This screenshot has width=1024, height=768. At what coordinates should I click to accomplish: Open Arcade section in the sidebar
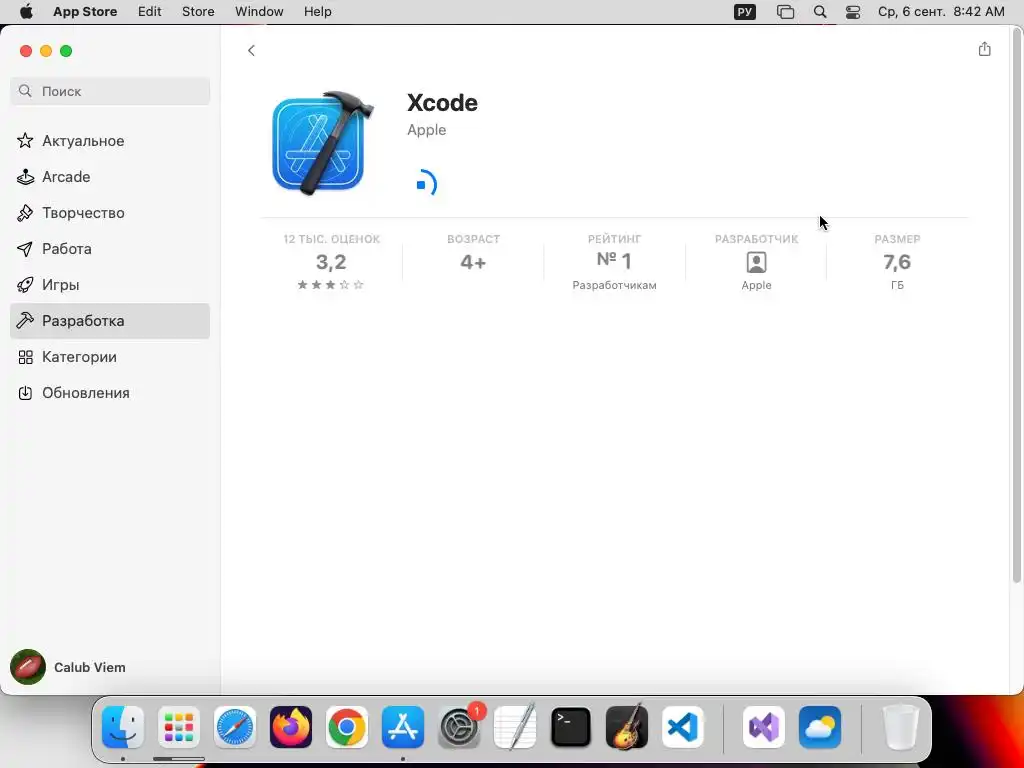pyautogui.click(x=110, y=176)
